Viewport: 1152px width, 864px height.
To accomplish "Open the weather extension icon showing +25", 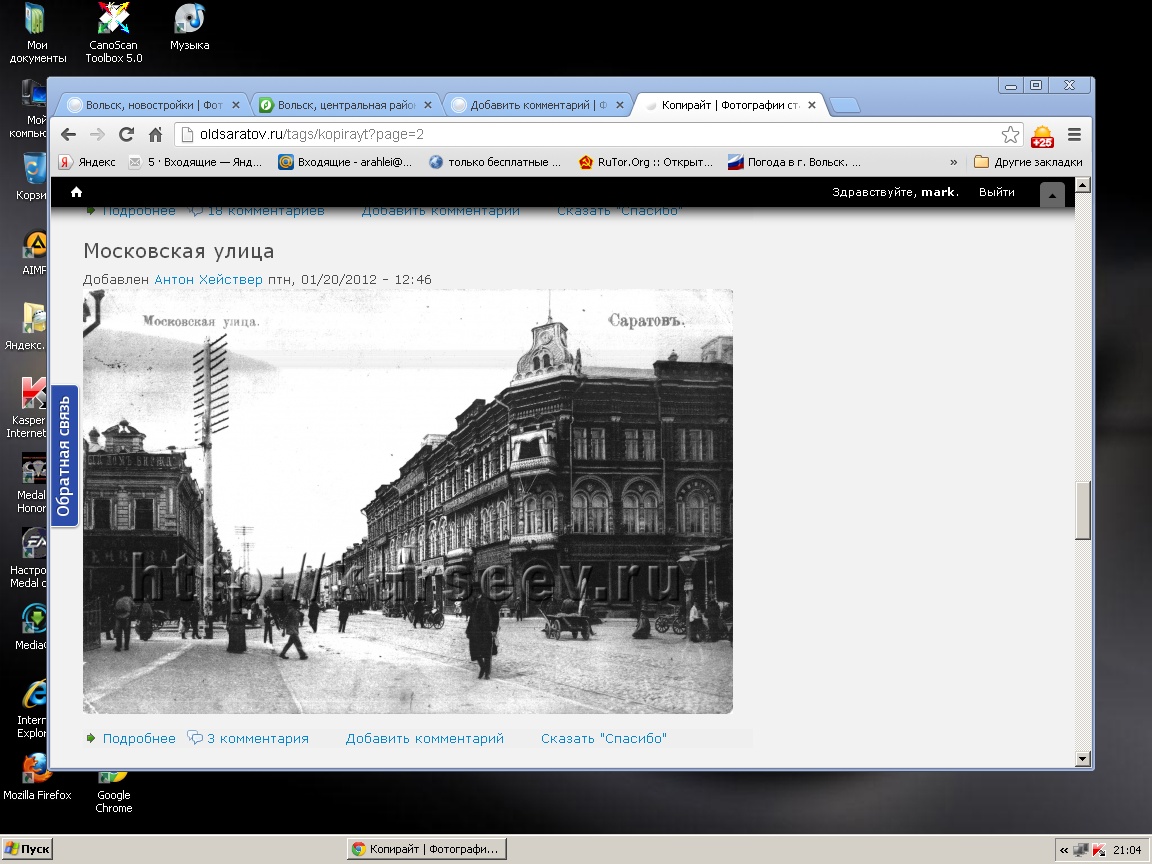I will [x=1042, y=136].
